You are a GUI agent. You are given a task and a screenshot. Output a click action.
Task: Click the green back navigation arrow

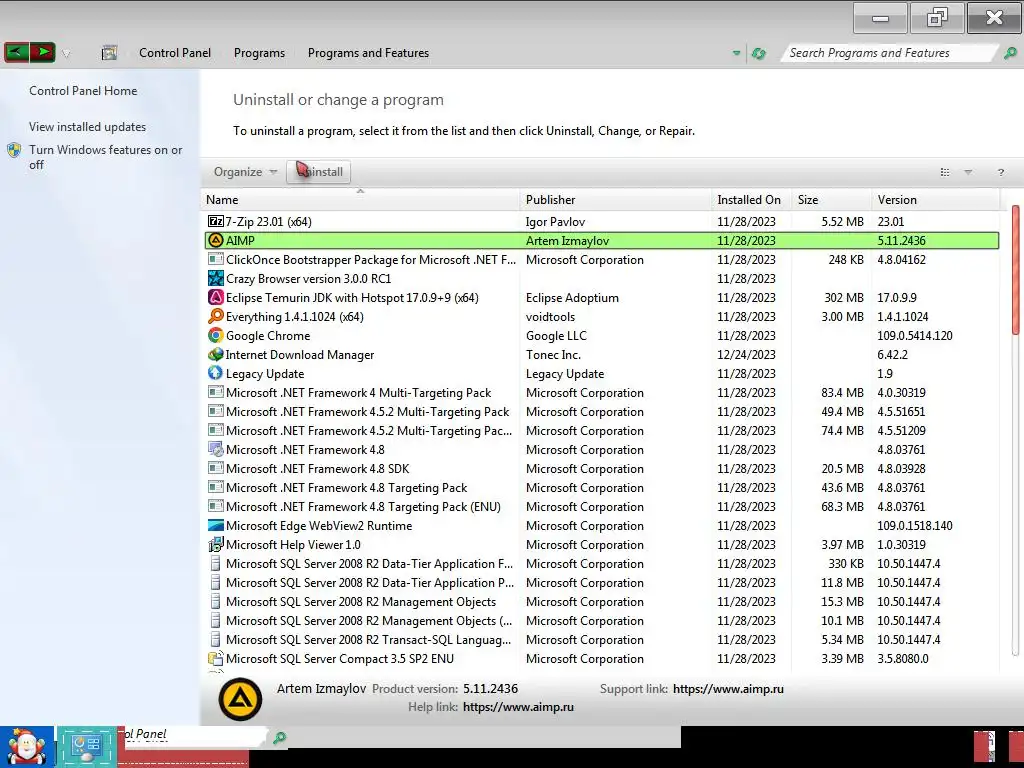[x=17, y=52]
